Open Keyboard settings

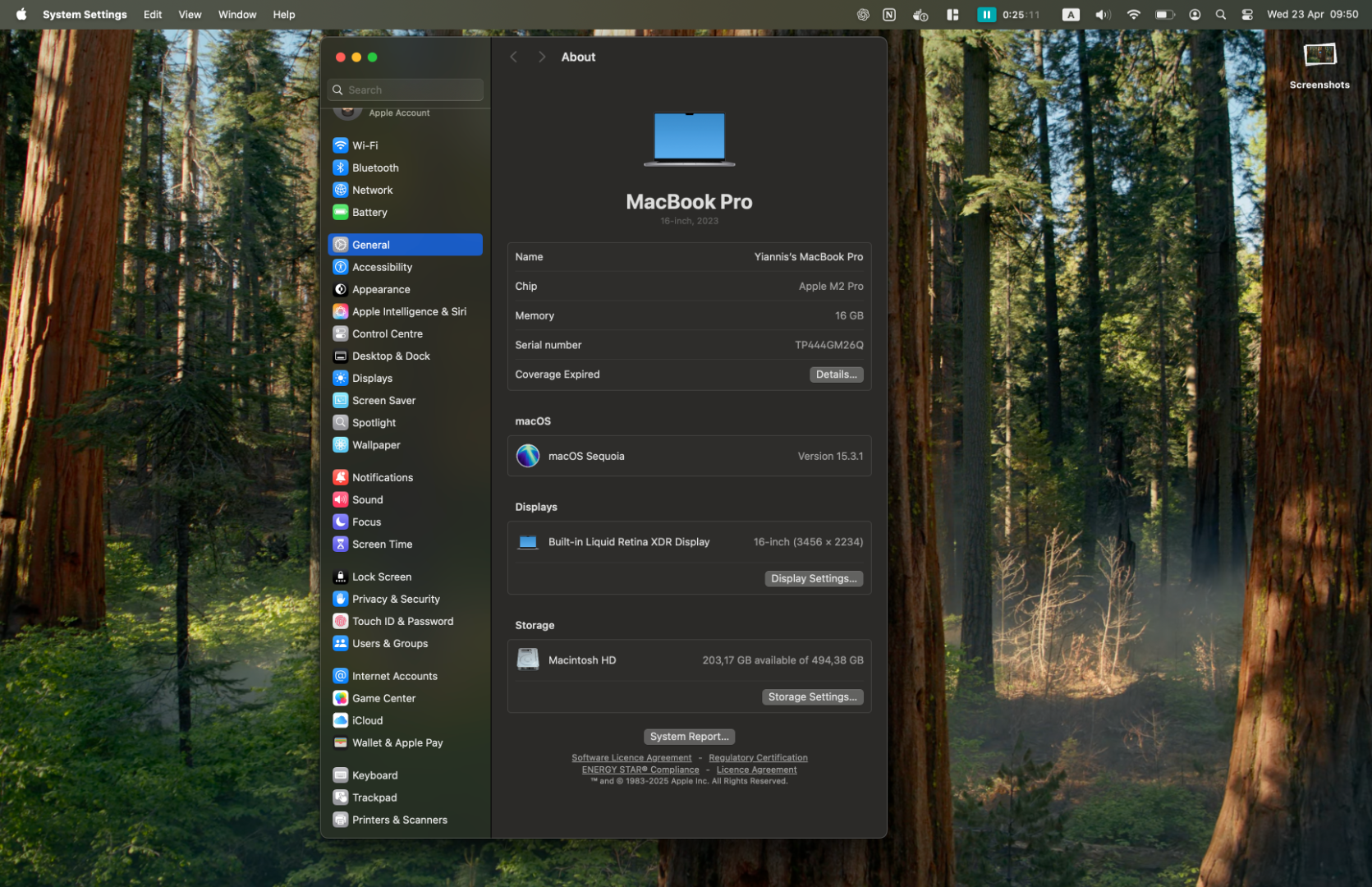[405, 775]
